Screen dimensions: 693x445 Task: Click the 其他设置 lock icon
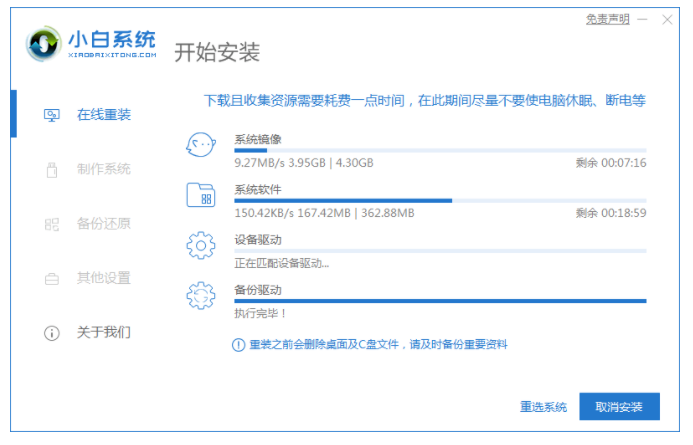coord(52,278)
